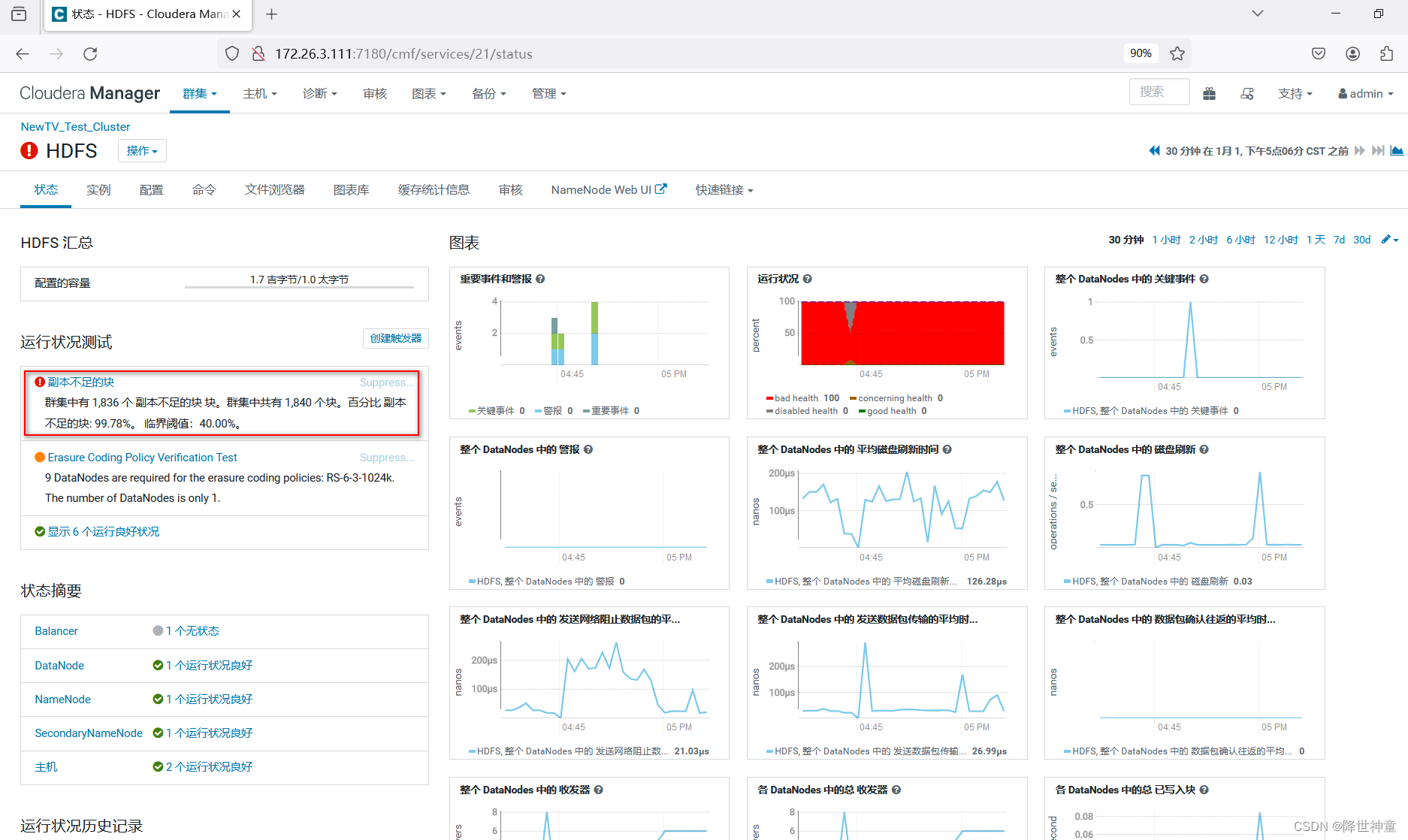Show help for 重要事件和警报 chart
The height and width of the screenshot is (840, 1408).
coord(540,279)
